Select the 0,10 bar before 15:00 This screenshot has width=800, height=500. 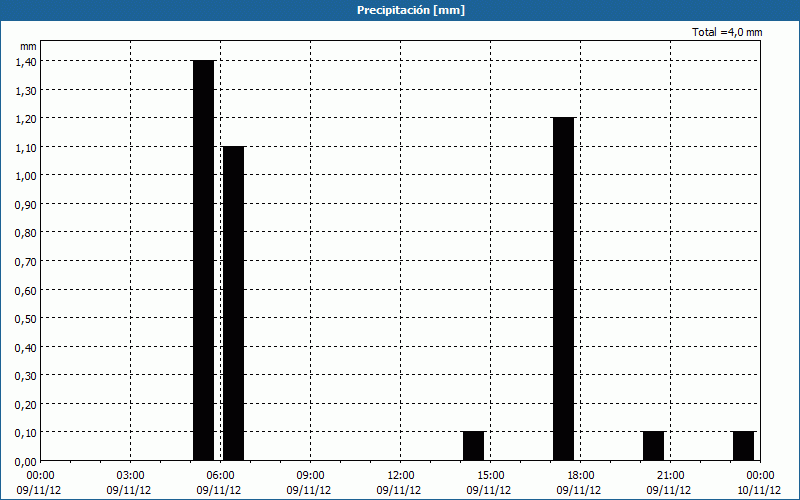pos(473,446)
